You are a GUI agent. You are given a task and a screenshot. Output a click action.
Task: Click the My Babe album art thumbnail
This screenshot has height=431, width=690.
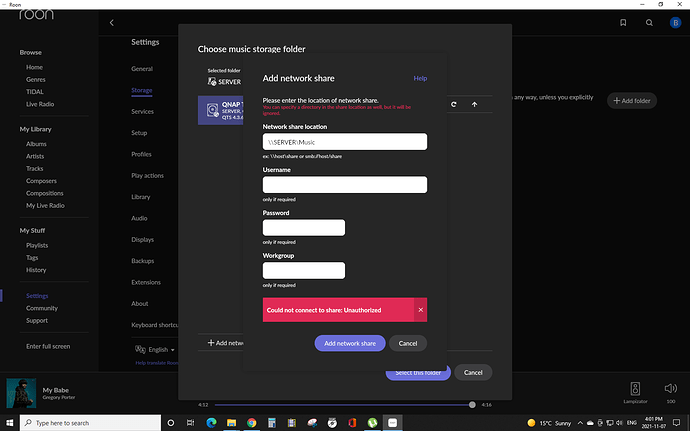point(21,393)
